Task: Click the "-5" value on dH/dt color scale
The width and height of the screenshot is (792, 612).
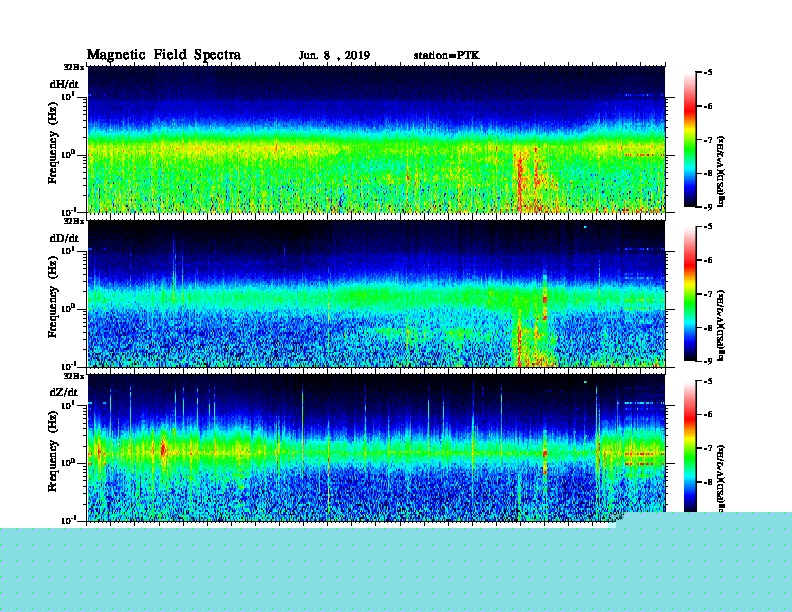Action: pyautogui.click(x=708, y=73)
